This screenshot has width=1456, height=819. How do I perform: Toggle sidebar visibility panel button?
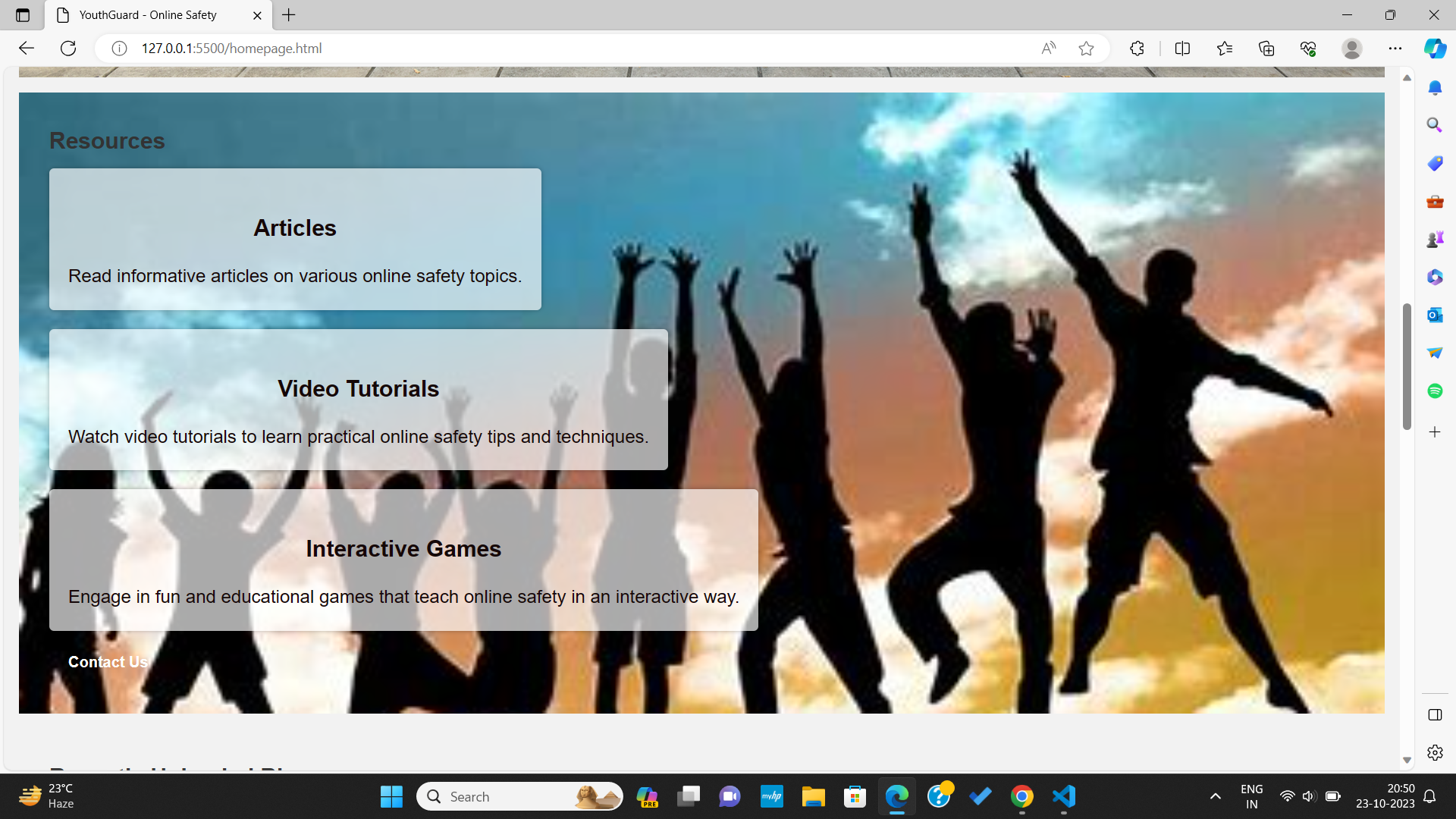[x=1435, y=715]
